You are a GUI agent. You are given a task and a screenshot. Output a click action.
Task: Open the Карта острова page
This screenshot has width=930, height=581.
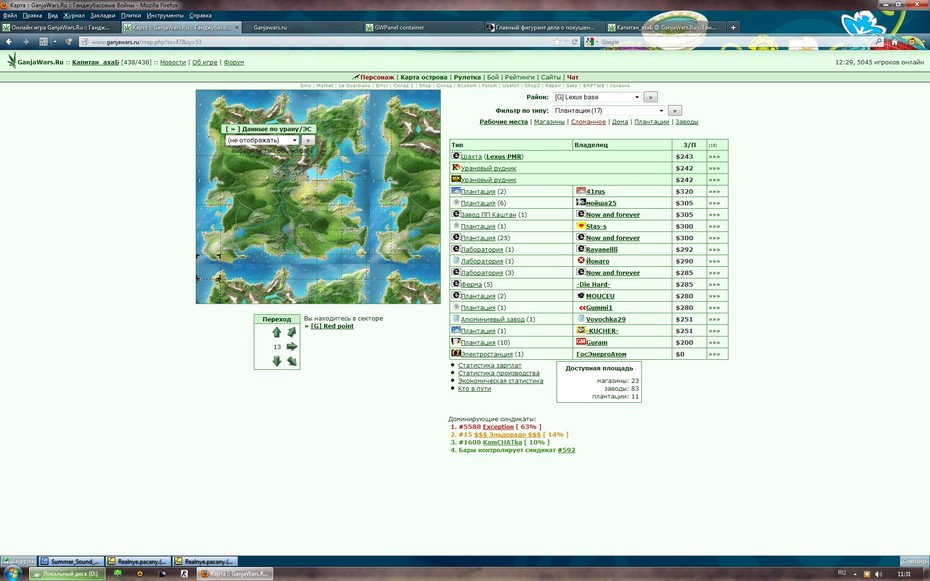[x=423, y=77]
